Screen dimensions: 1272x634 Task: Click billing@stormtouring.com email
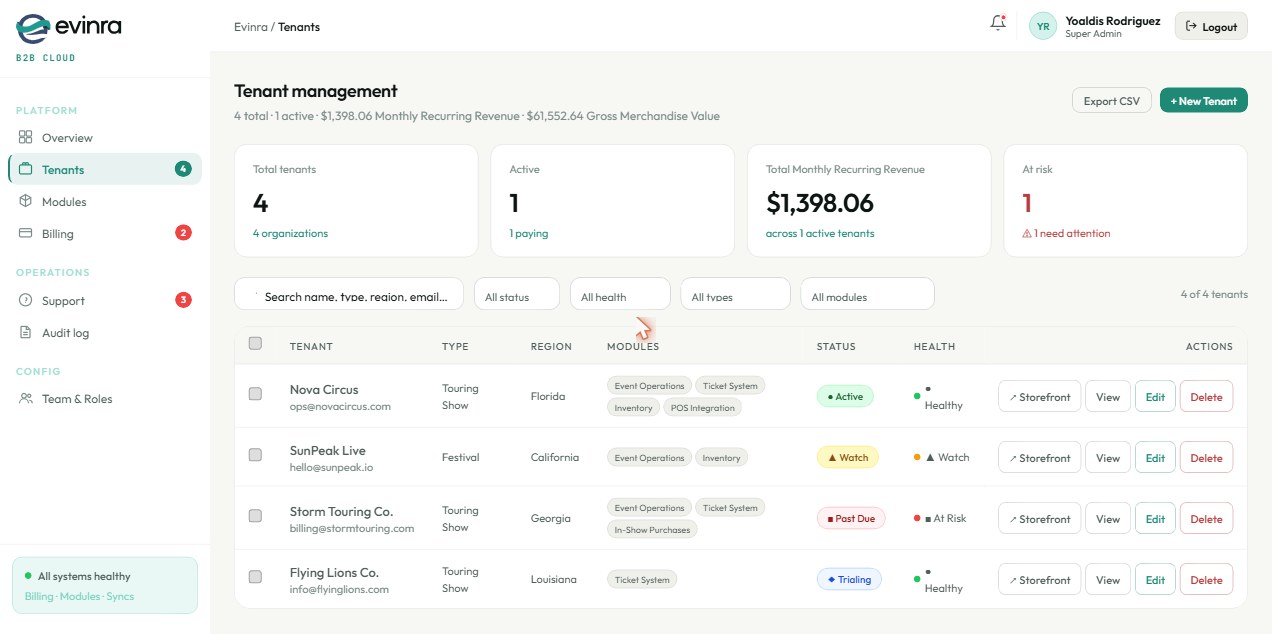click(x=352, y=529)
